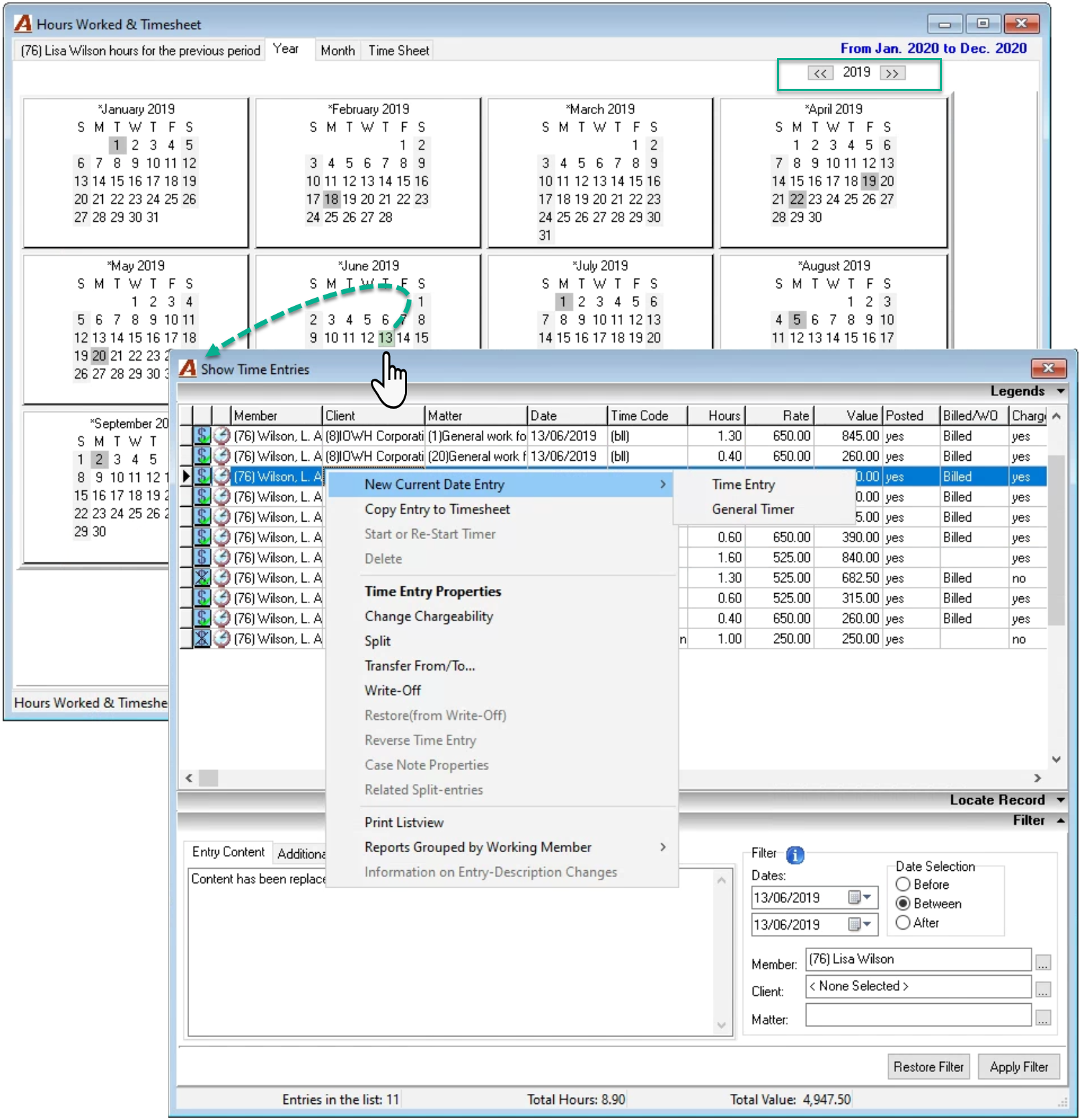Viewport: 1081px width, 1120px height.
Task: Go to previous year with << button
Action: [x=820, y=73]
